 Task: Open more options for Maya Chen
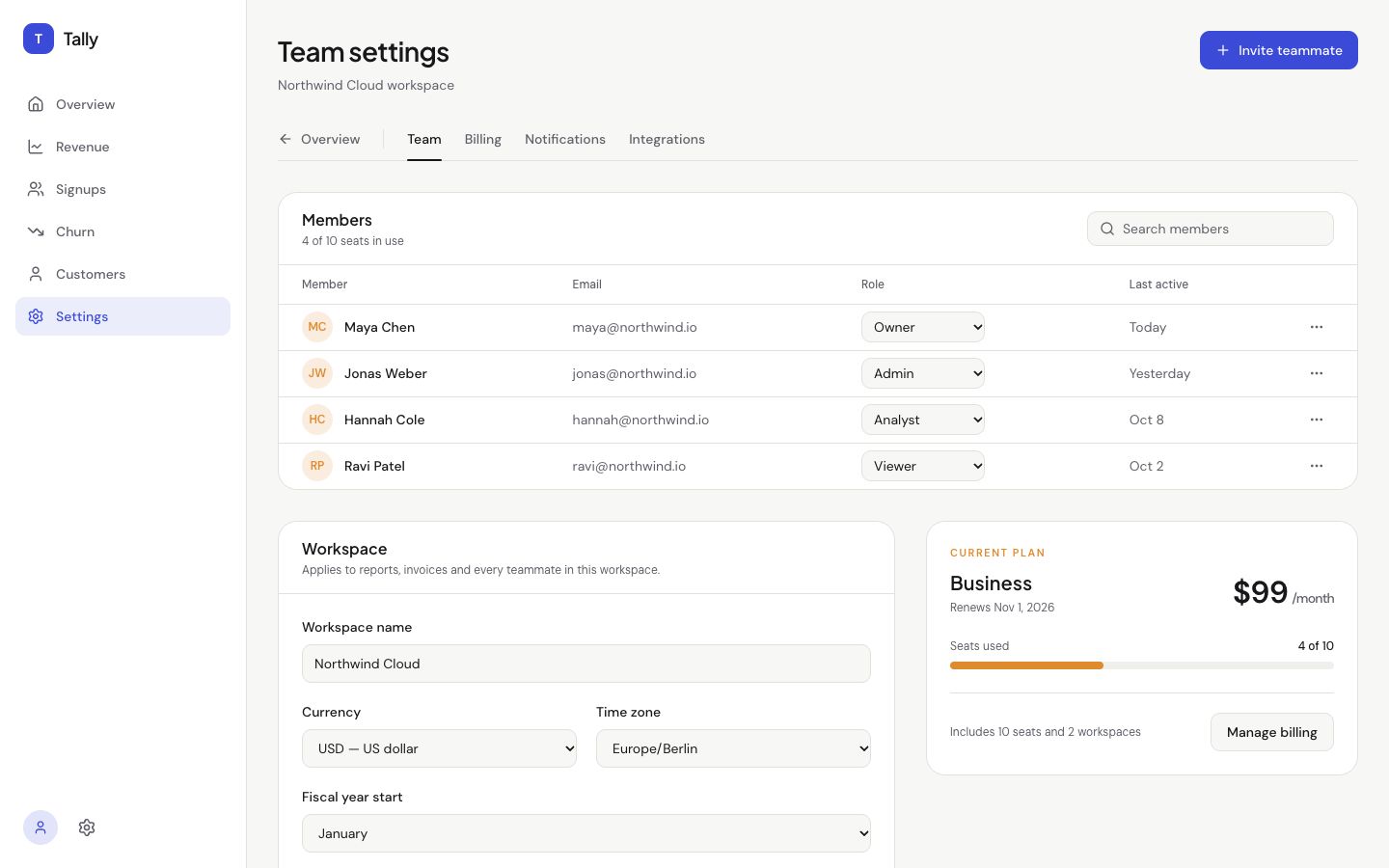tap(1317, 327)
